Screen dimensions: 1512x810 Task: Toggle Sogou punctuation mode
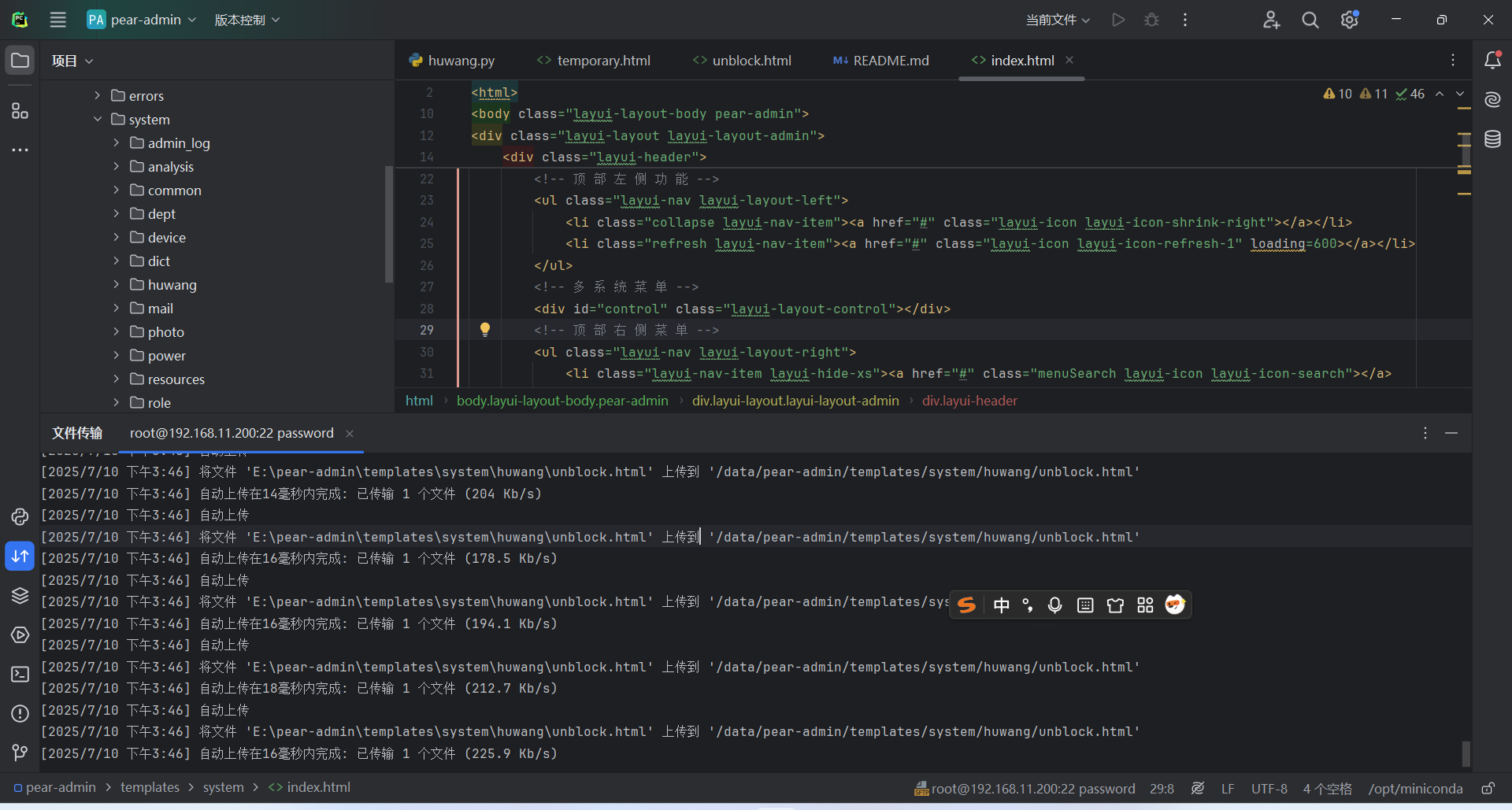tap(1028, 605)
